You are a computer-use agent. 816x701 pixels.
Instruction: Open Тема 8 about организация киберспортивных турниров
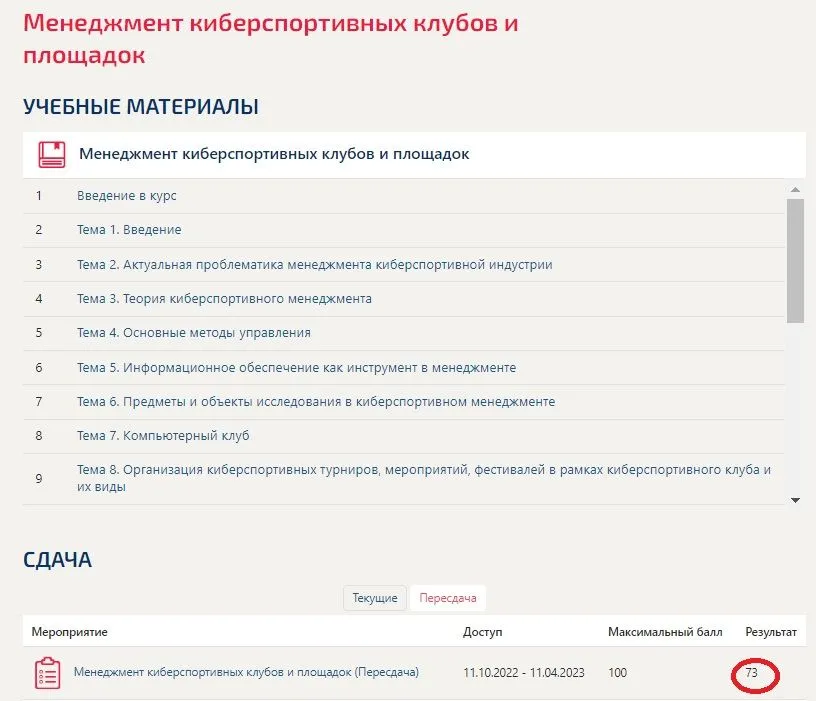(424, 478)
